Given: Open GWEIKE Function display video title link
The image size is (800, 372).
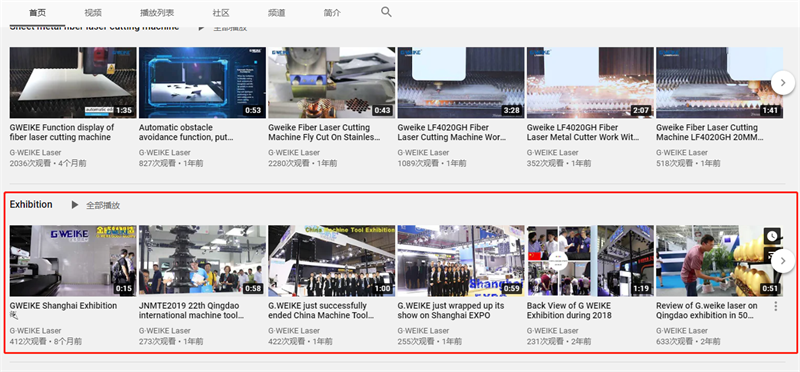Looking at the screenshot, I should coord(62,132).
